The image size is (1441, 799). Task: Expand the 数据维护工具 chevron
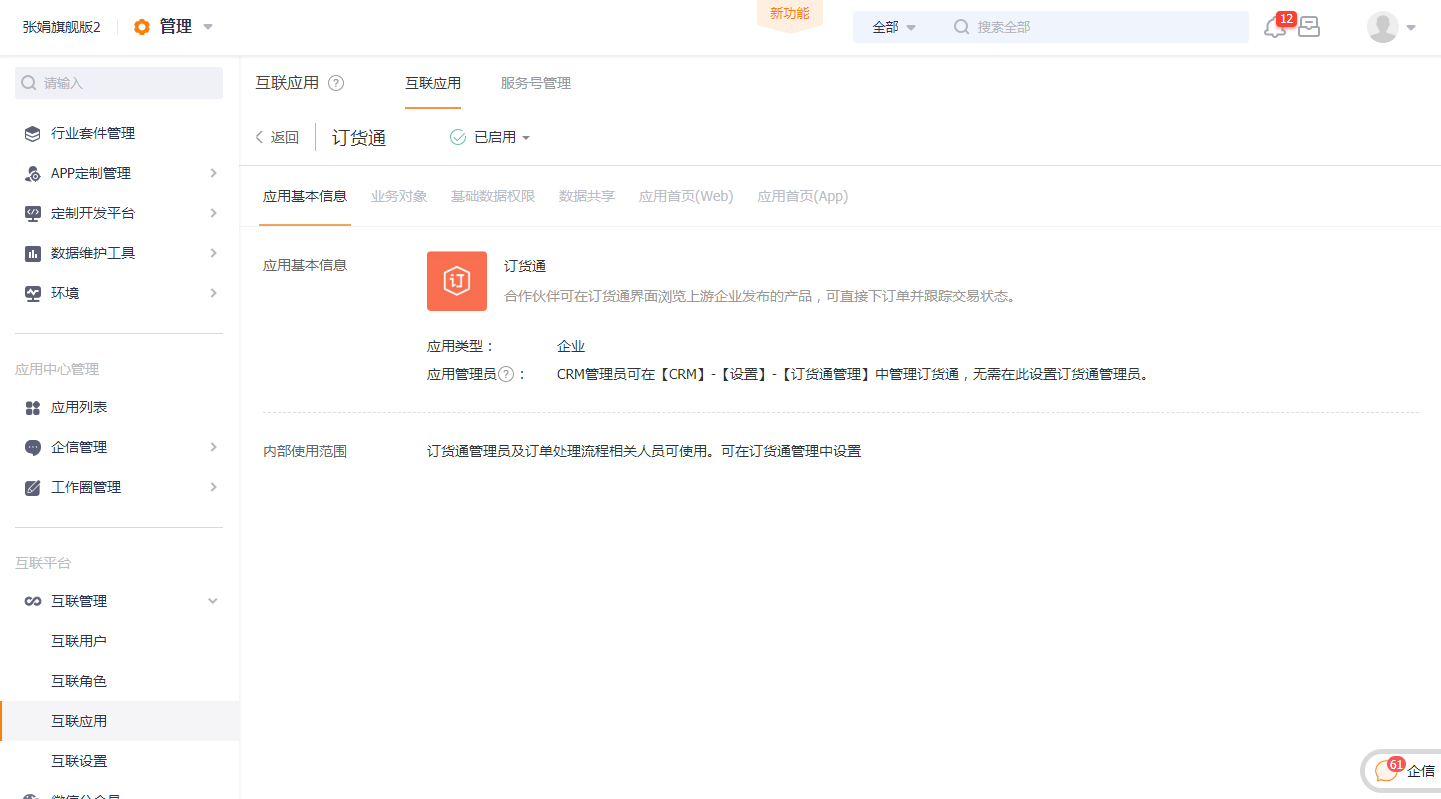point(213,253)
